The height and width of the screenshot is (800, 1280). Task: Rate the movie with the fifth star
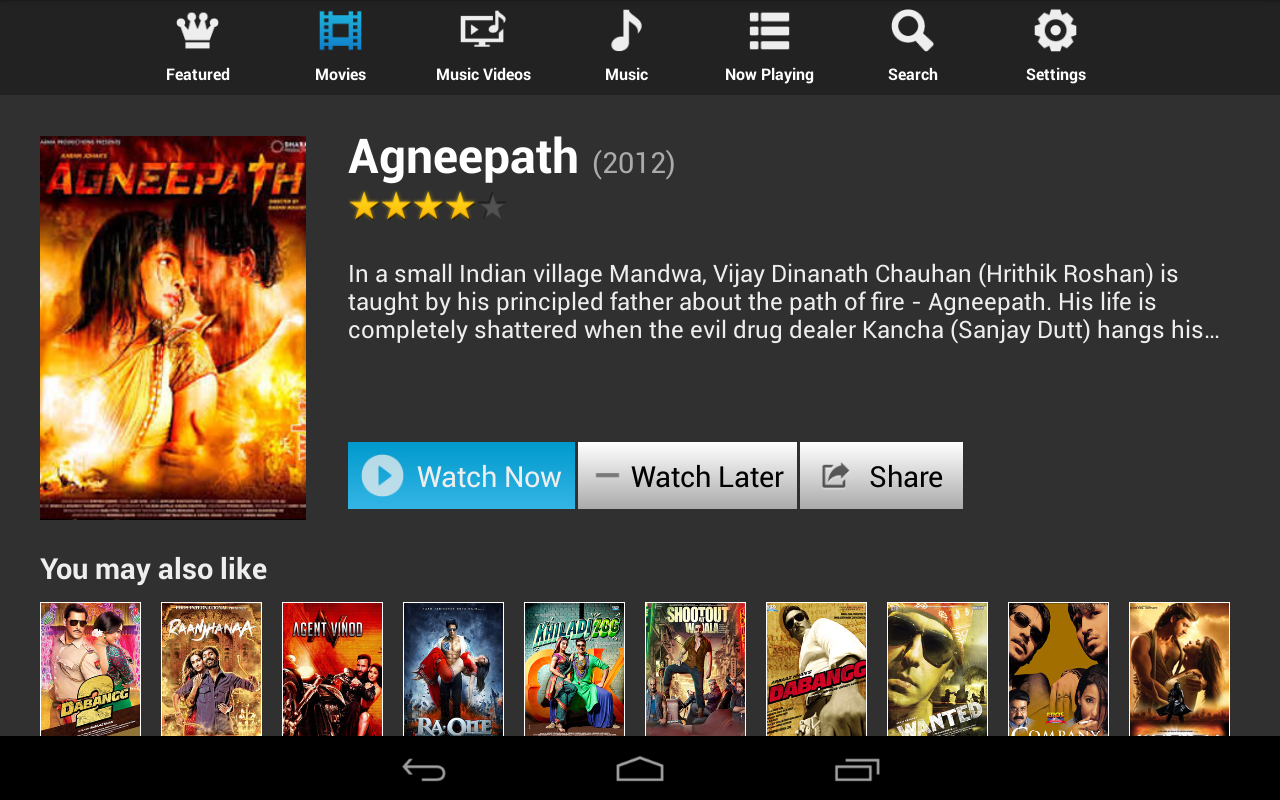point(492,207)
